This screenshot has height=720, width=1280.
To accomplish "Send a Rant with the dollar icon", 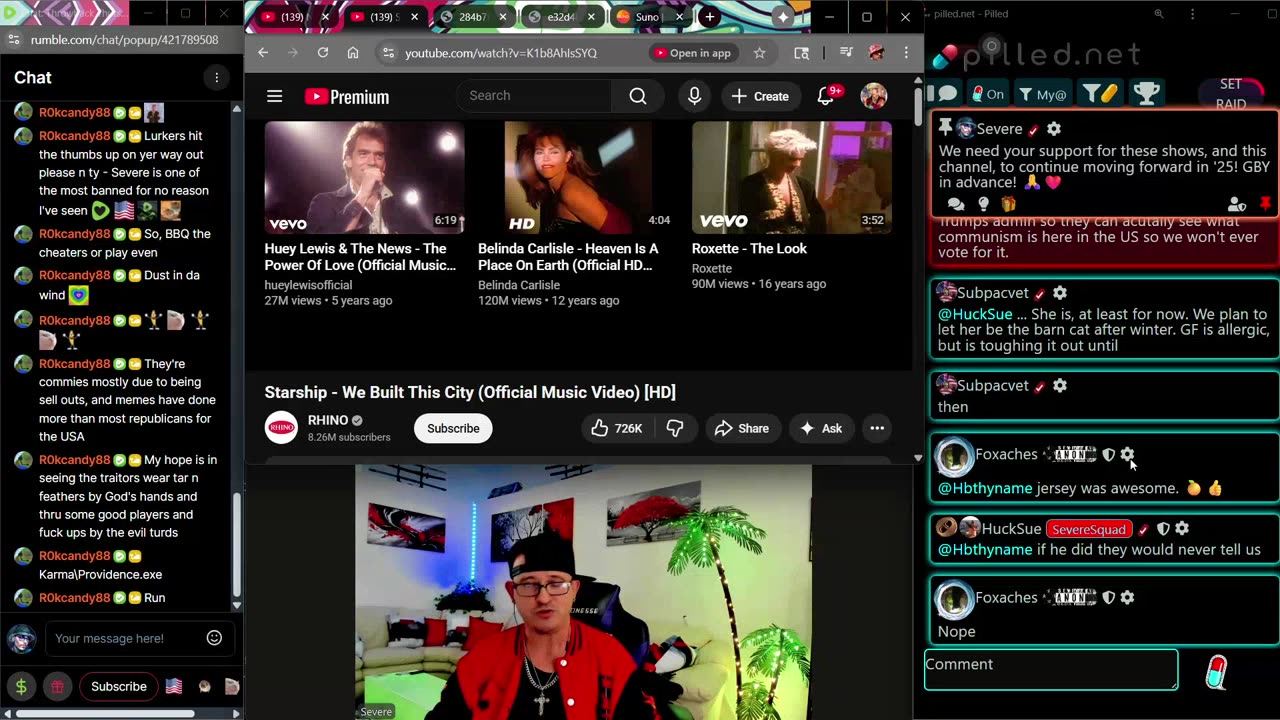I will pyautogui.click(x=21, y=686).
